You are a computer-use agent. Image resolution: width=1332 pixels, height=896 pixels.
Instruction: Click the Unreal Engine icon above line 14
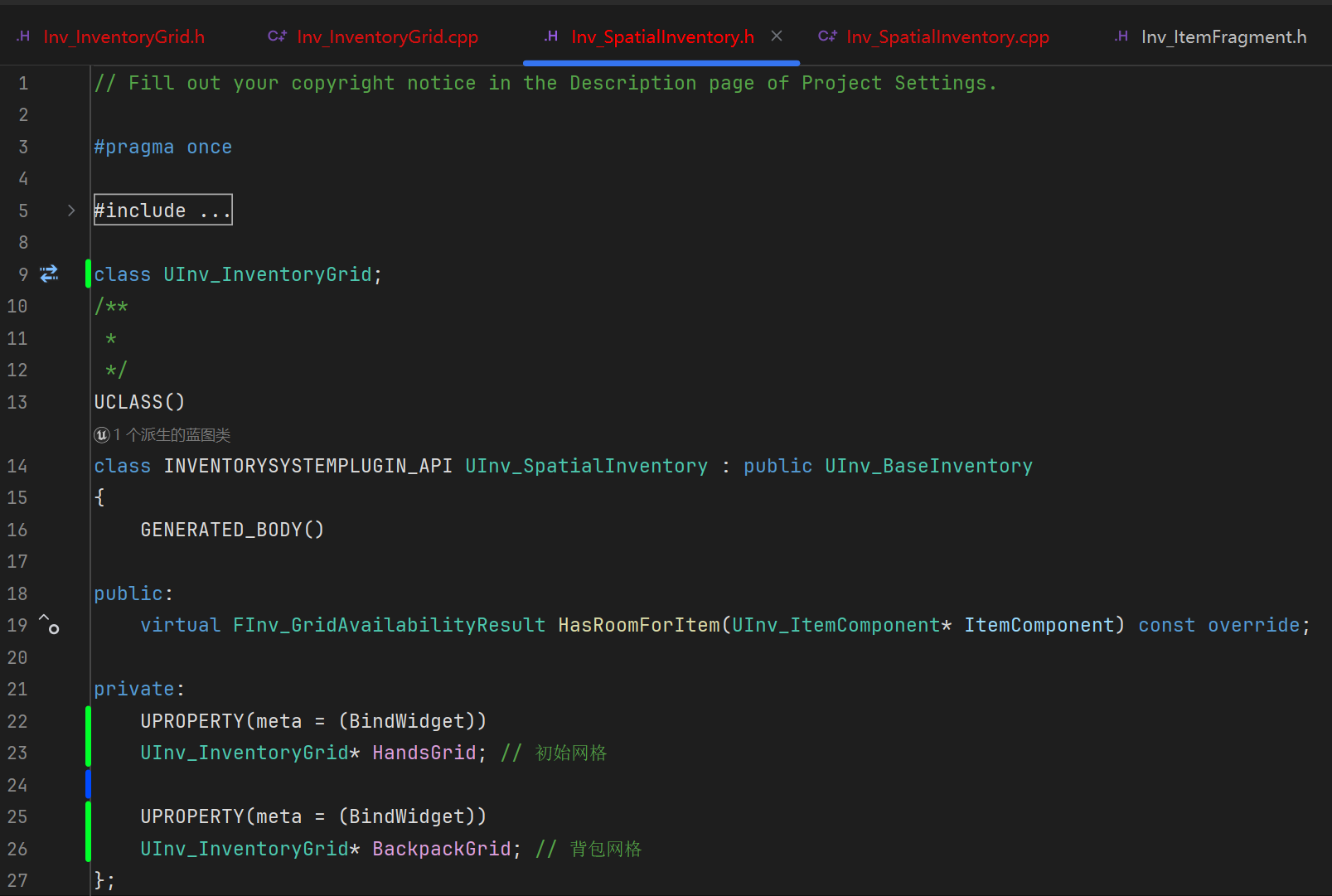coord(102,435)
